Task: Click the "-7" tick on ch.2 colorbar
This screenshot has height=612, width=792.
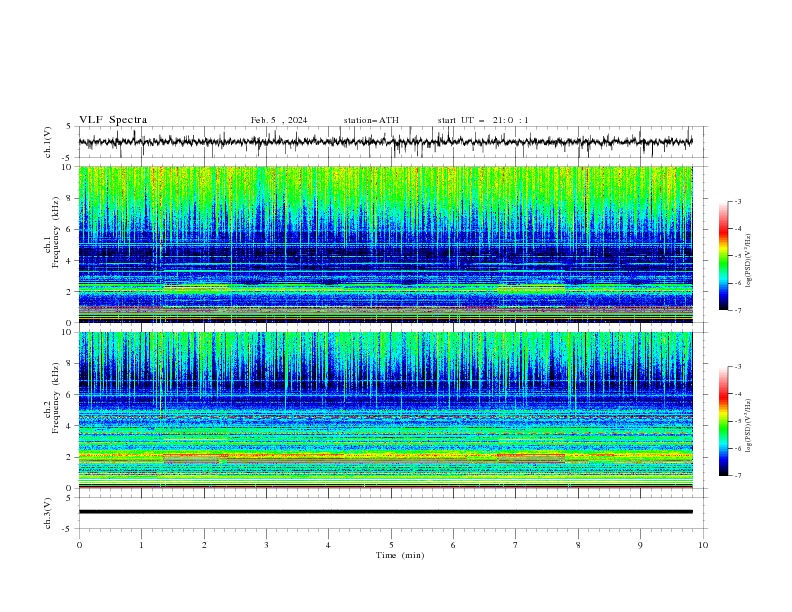Action: [737, 475]
